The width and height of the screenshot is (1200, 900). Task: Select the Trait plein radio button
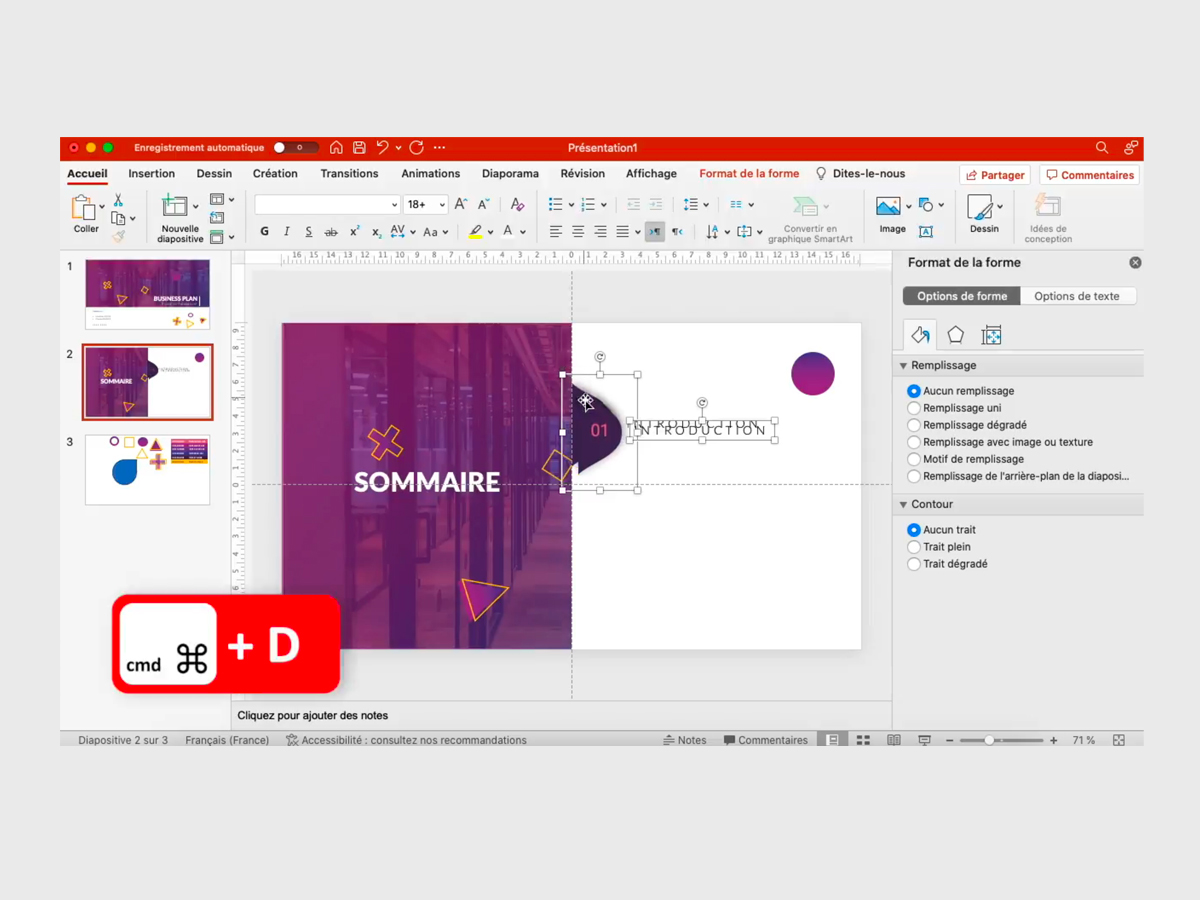tap(914, 547)
